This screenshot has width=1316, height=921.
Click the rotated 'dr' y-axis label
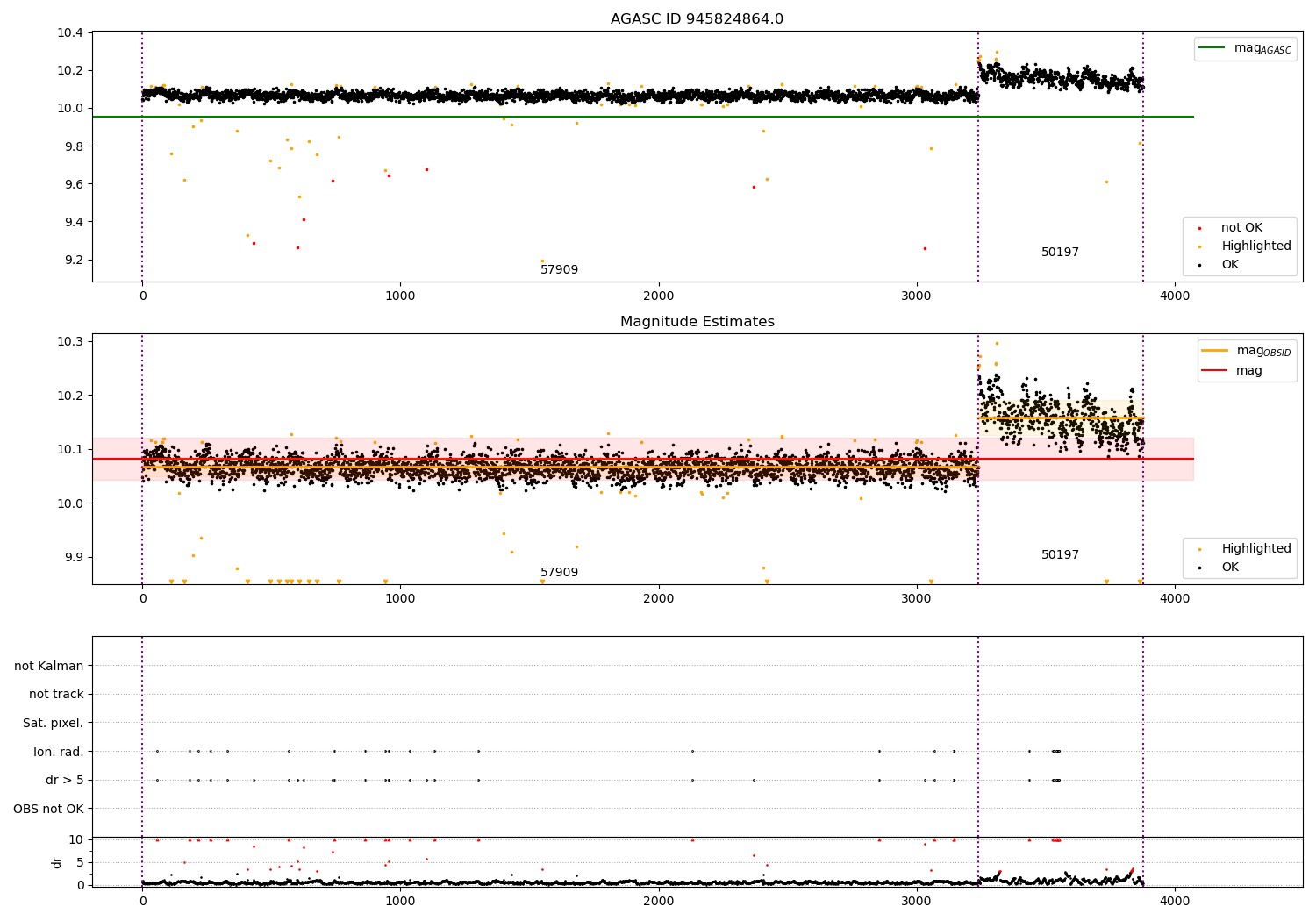click(x=57, y=863)
